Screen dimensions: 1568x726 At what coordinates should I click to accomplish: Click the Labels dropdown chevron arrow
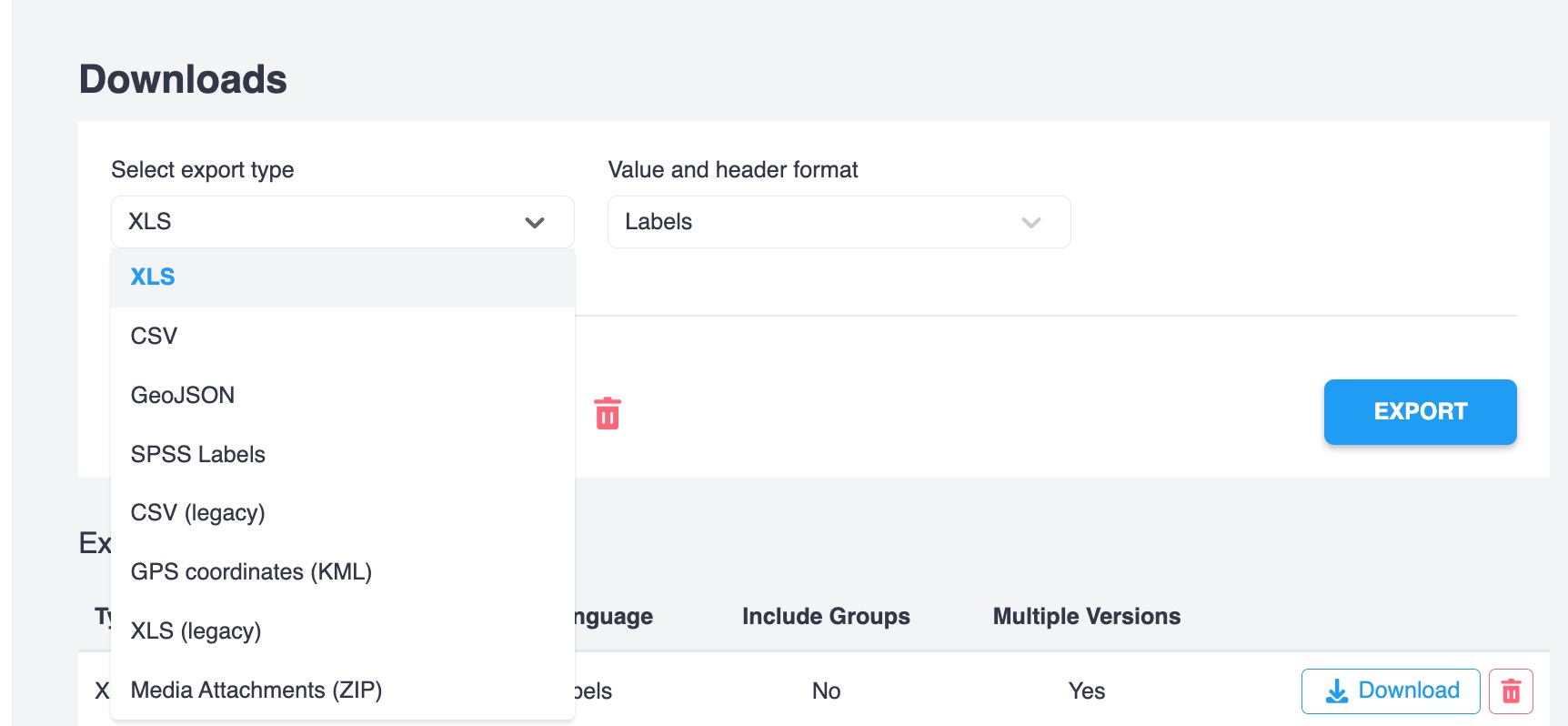click(1030, 223)
